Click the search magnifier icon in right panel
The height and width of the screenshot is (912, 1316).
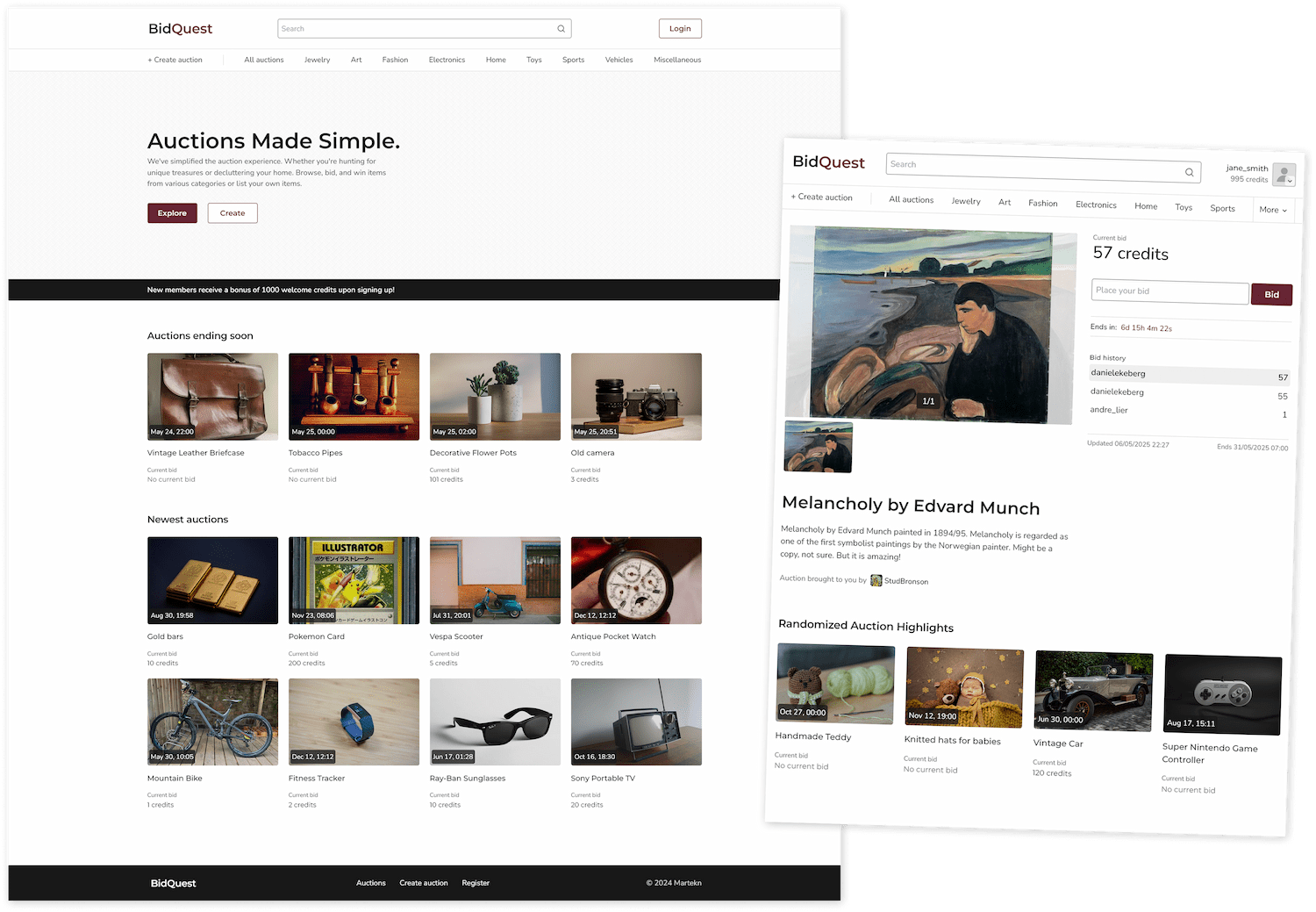[x=1189, y=172]
